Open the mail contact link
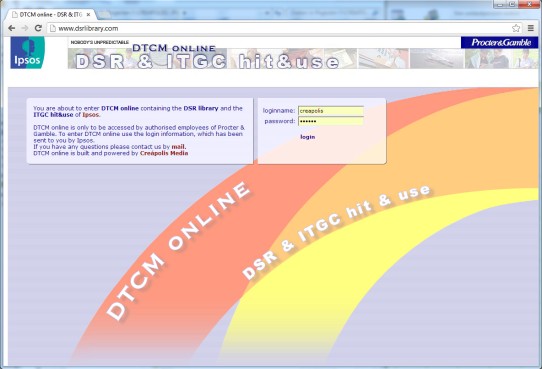 tap(179, 146)
